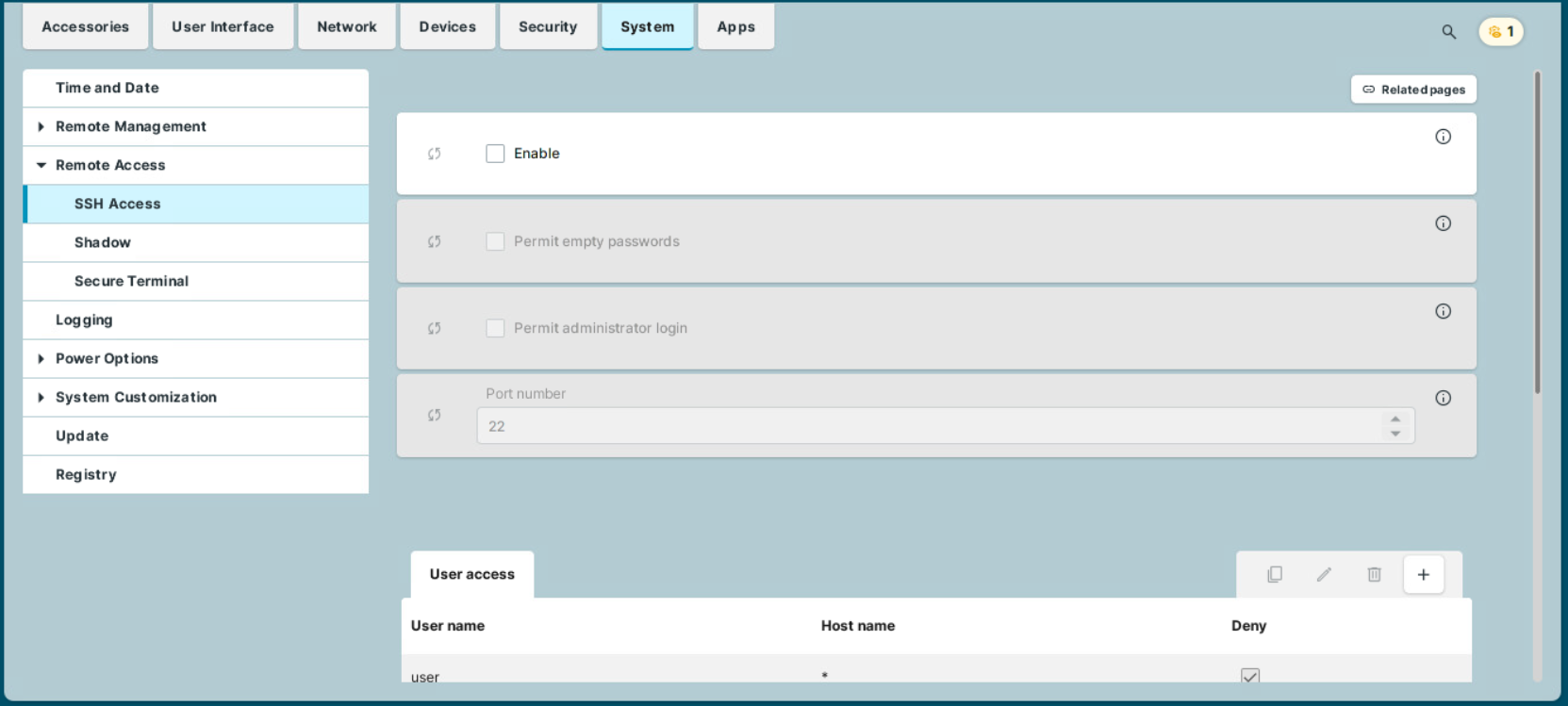Expand Remote Management tree node
1568x706 pixels.
(41, 126)
